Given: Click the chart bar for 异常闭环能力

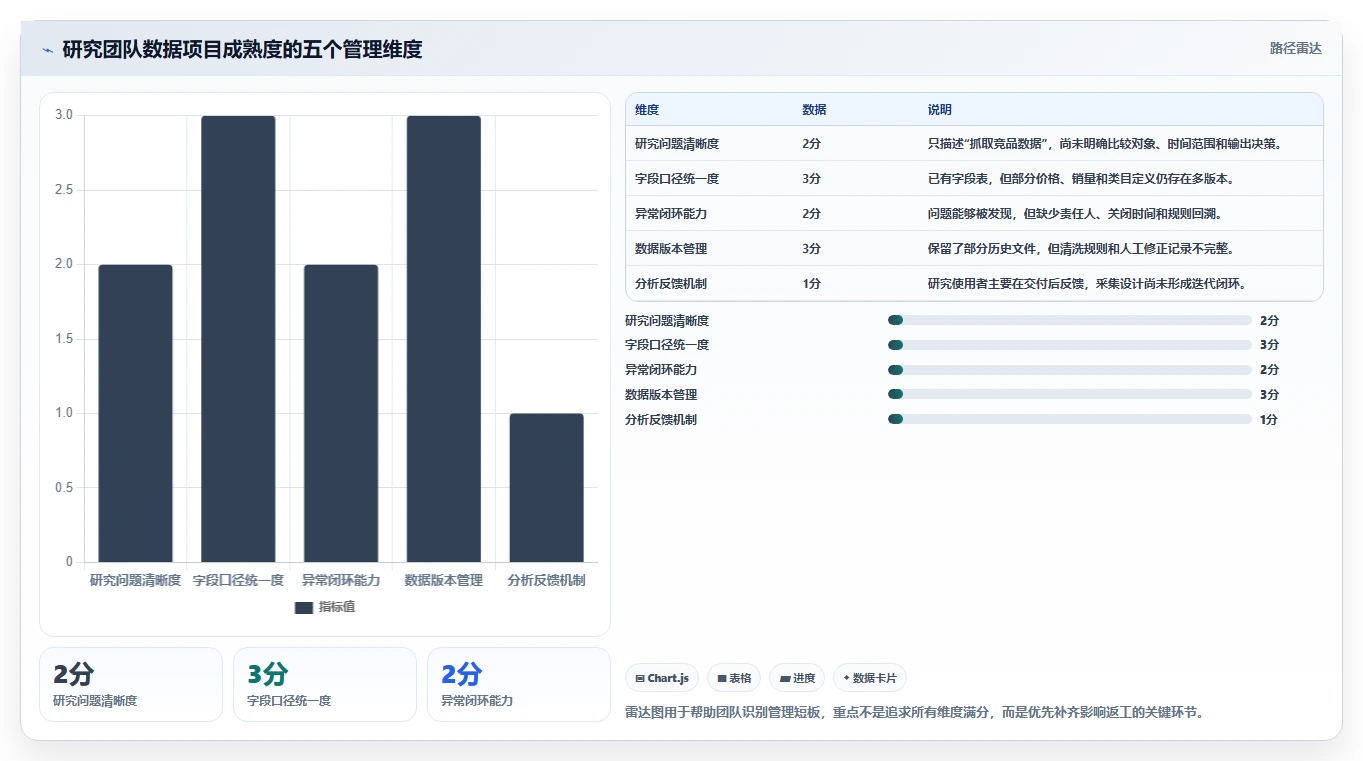Looking at the screenshot, I should pos(341,413).
